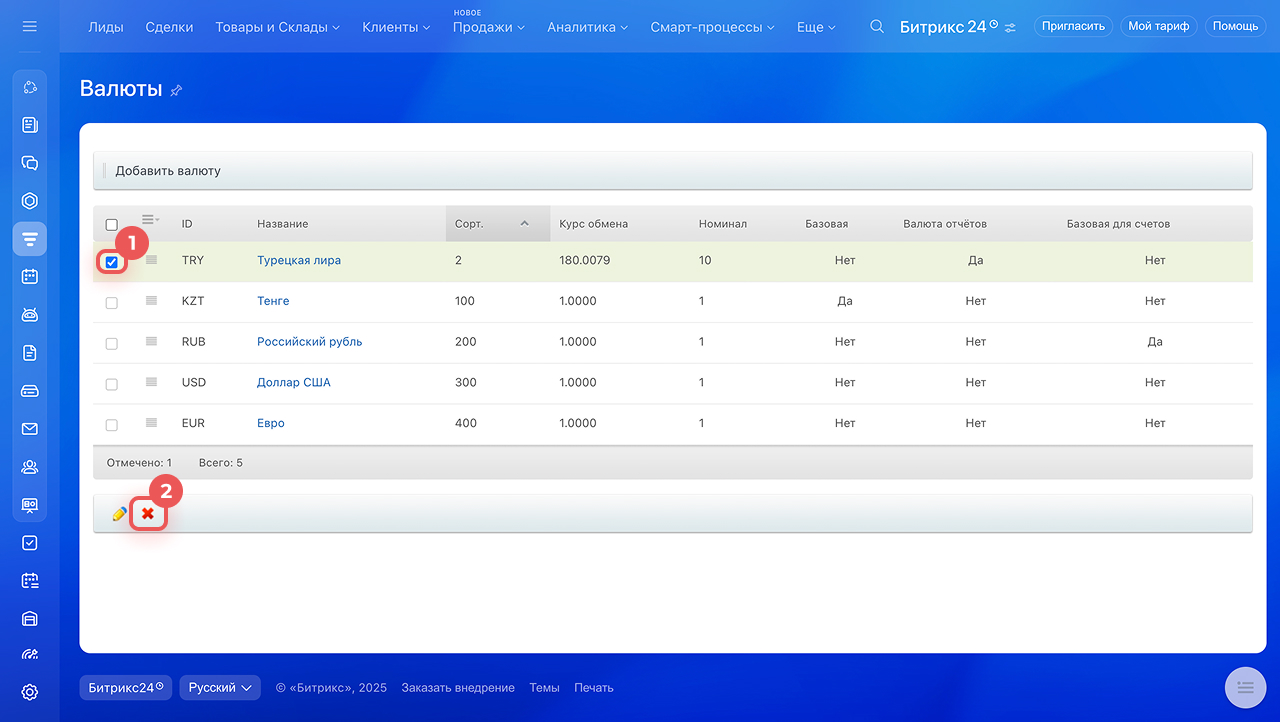This screenshot has width=1280, height=722.
Task: Expand the Товары и Склады menu
Action: [277, 27]
